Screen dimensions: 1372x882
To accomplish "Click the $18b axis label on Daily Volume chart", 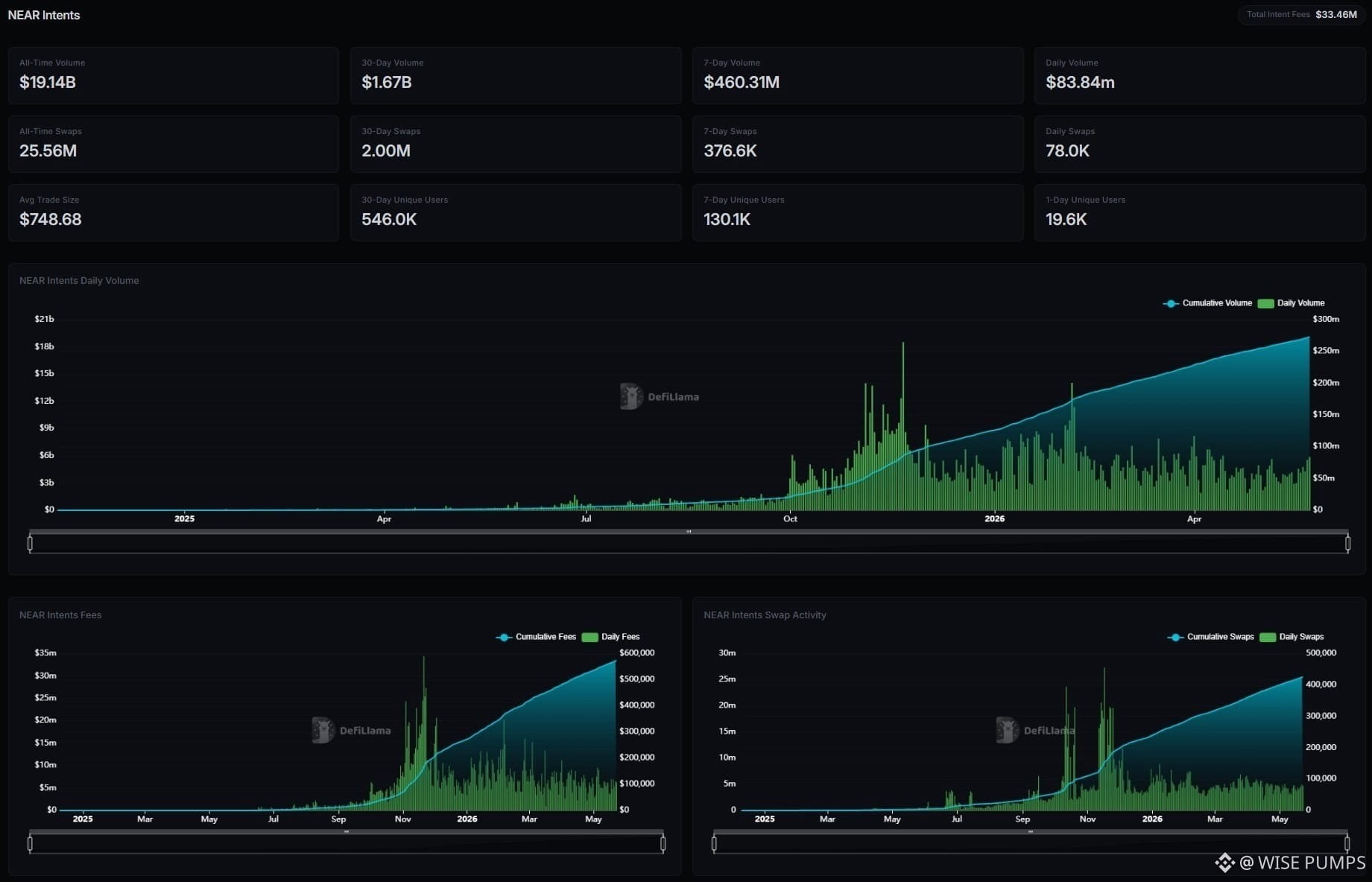I will (44, 346).
